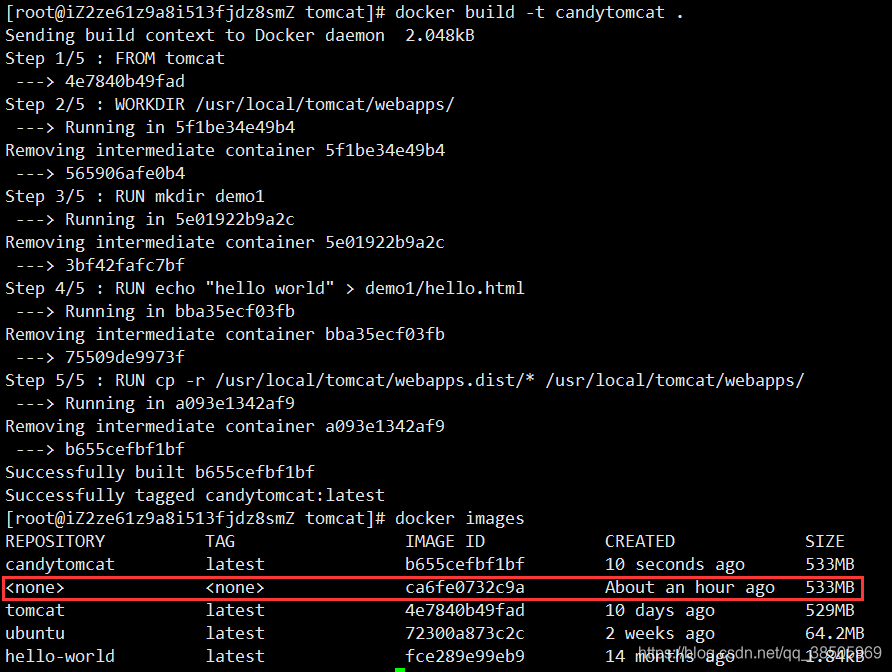Click 'ubuntu' repository name
This screenshot has width=892, height=672.
tap(35, 633)
